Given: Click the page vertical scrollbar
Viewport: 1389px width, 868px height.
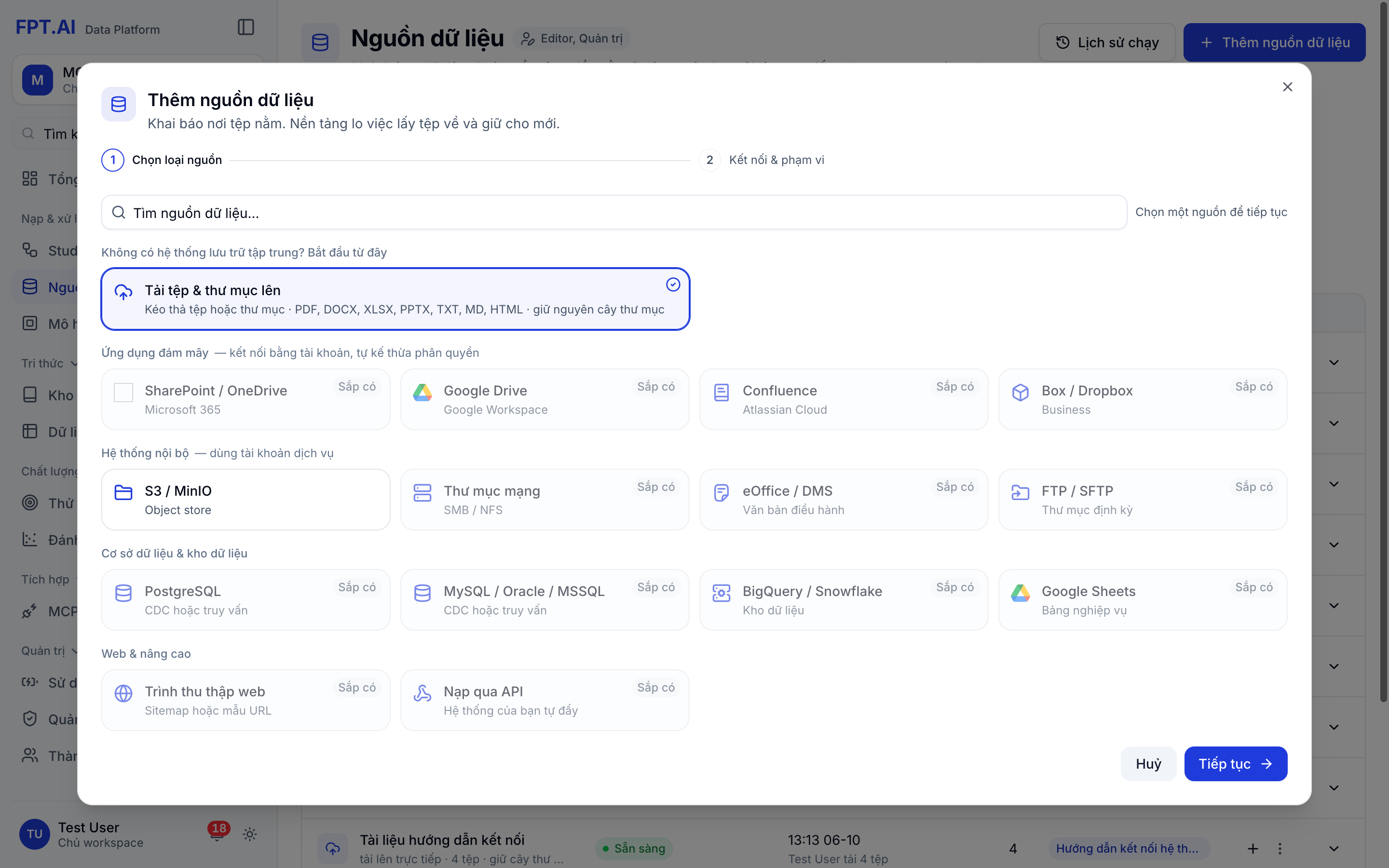Looking at the screenshot, I should [x=1384, y=352].
